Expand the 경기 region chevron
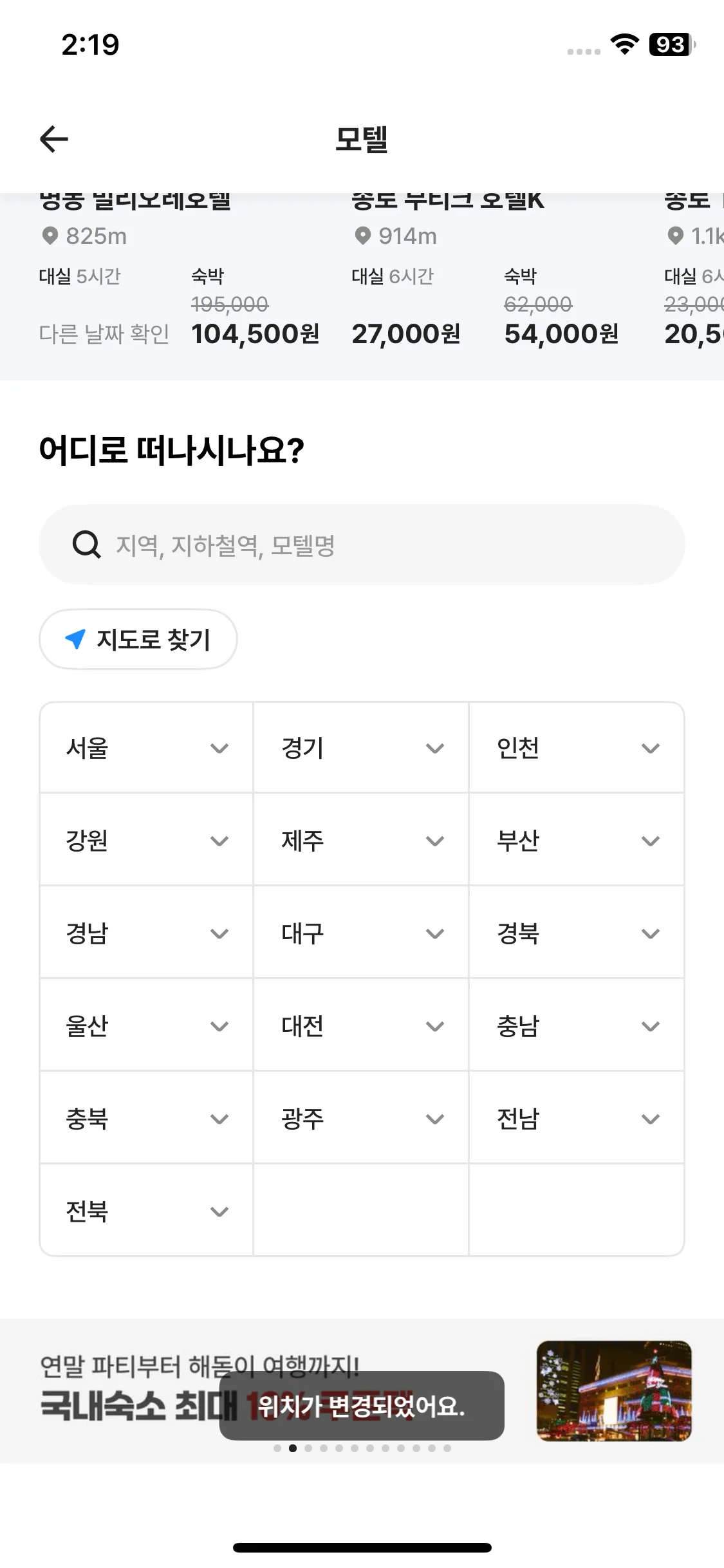724x1568 pixels. click(435, 748)
